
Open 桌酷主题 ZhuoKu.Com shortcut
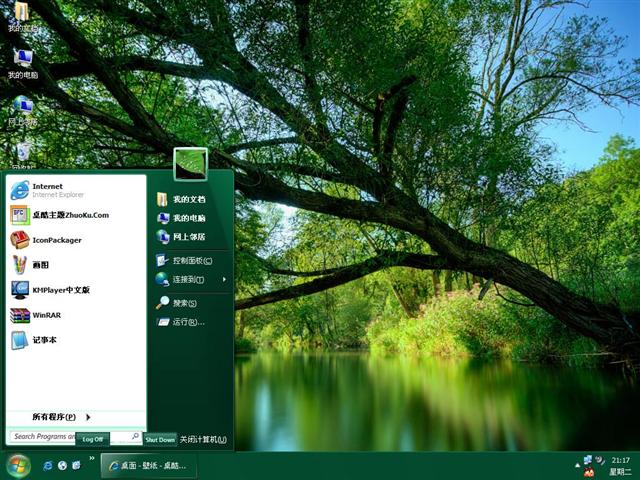point(69,215)
